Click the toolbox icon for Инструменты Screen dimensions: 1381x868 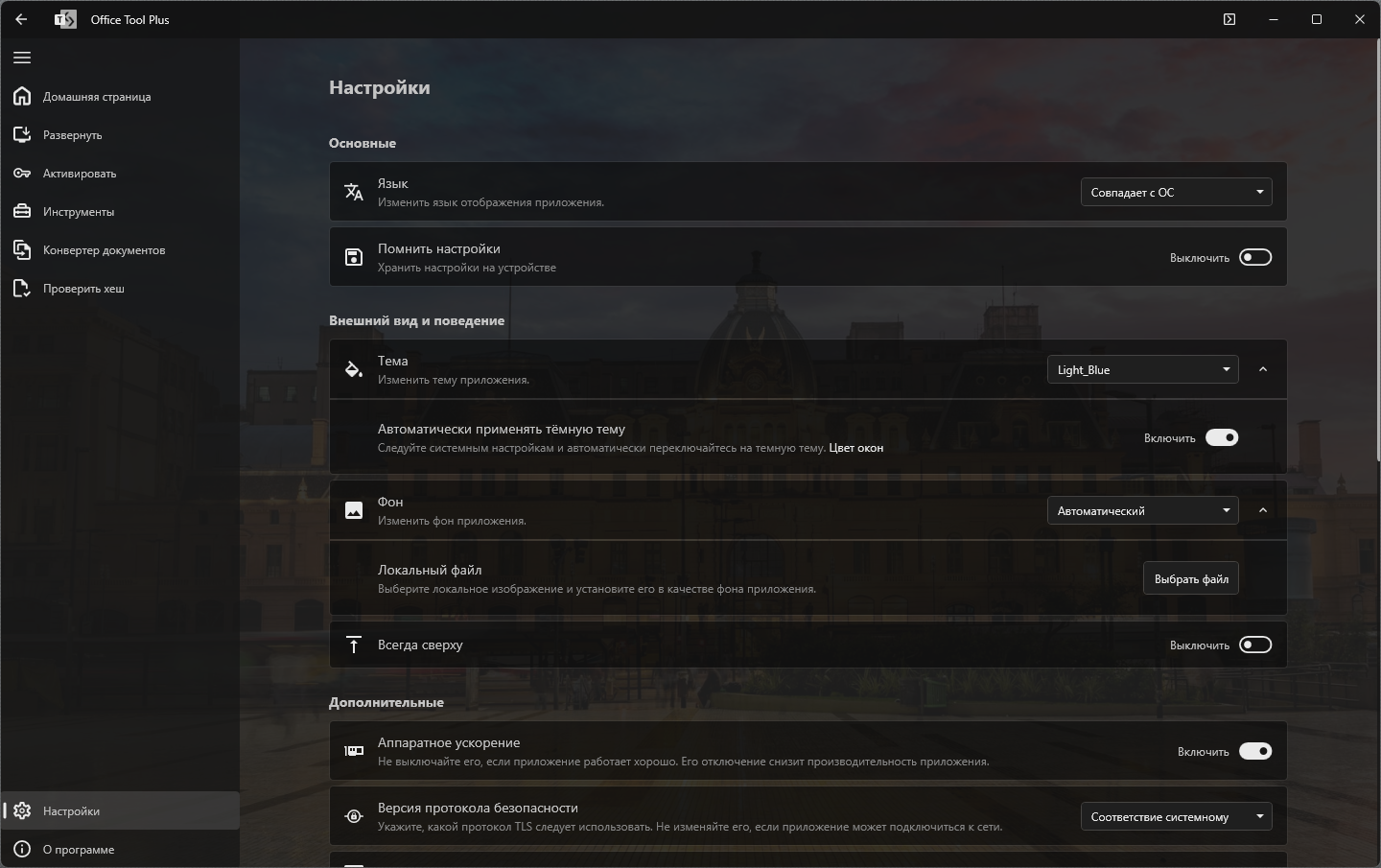click(22, 211)
